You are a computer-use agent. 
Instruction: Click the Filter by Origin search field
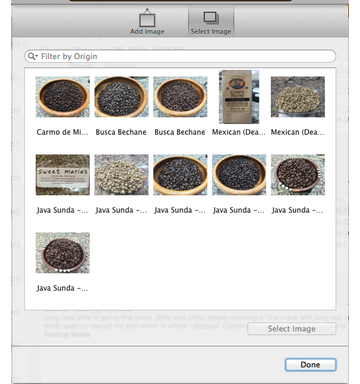[x=180, y=56]
